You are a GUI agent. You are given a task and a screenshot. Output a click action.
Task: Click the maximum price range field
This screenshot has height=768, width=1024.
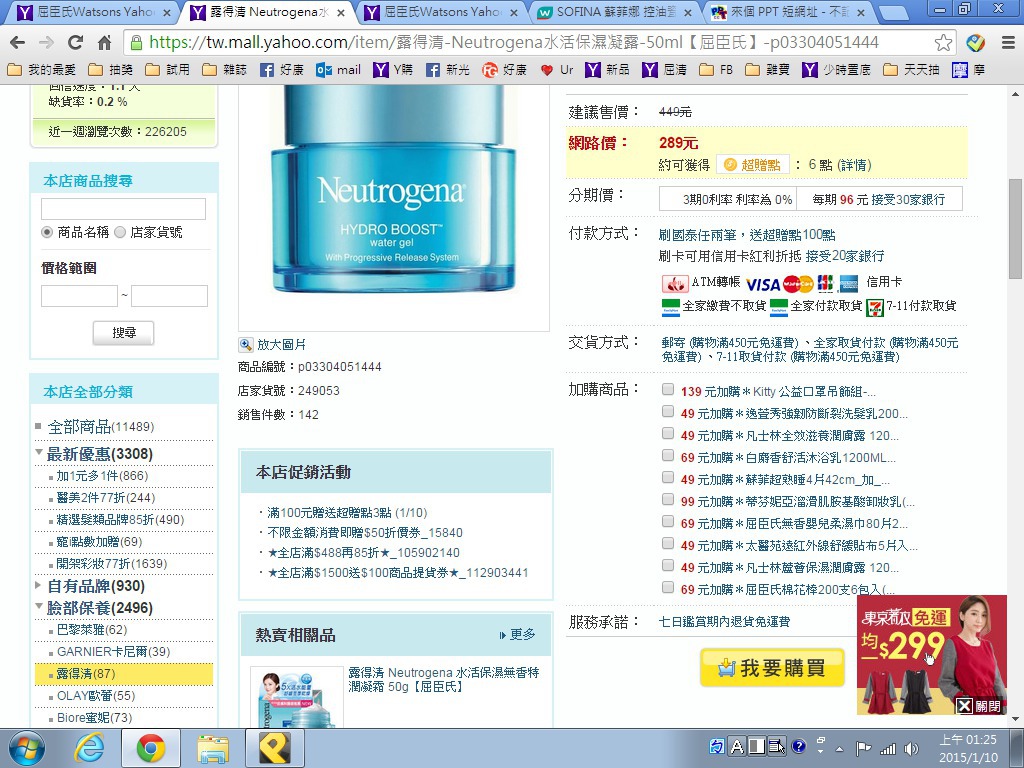[169, 296]
